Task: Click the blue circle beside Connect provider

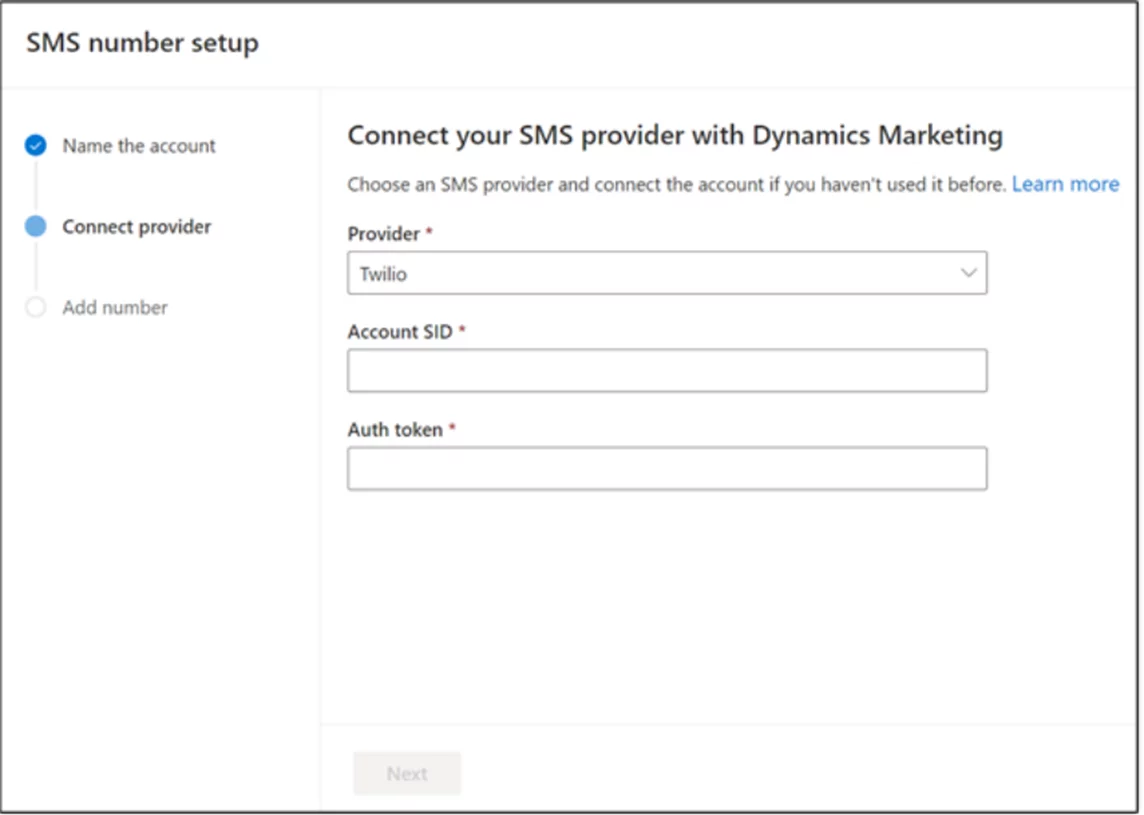Action: coord(35,226)
